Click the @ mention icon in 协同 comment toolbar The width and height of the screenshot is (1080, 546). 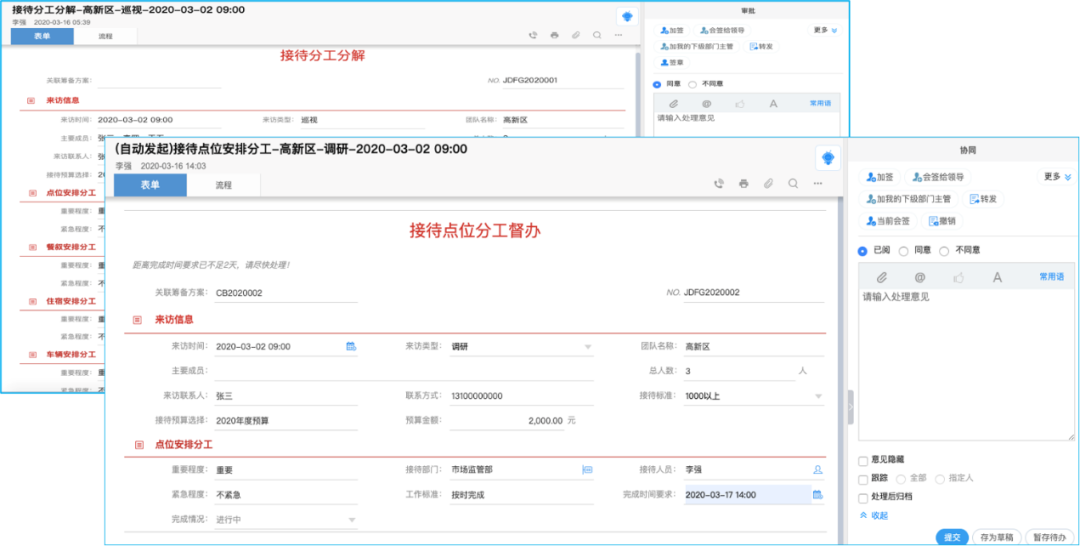coord(920,277)
